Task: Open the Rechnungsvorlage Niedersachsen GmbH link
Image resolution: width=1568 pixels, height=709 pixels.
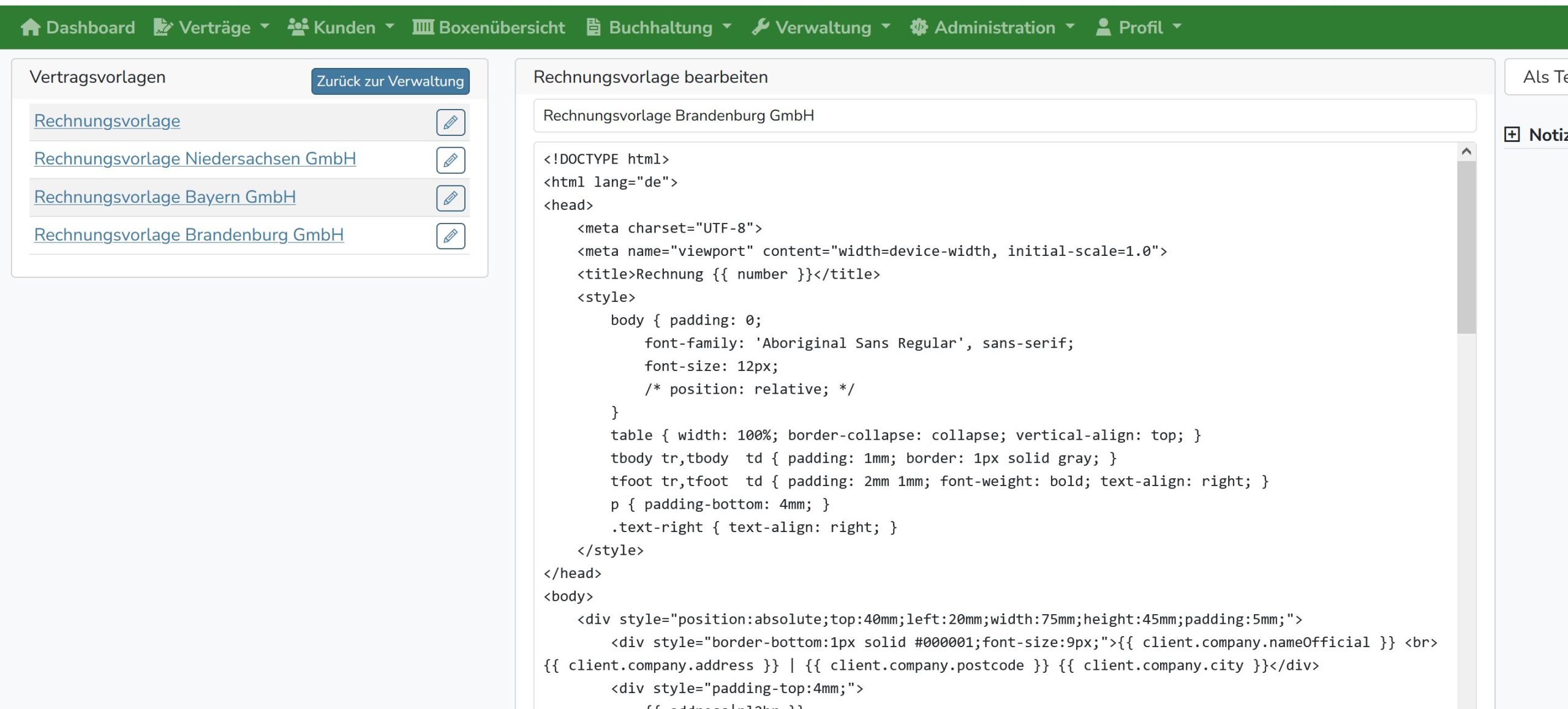Action: 195,159
